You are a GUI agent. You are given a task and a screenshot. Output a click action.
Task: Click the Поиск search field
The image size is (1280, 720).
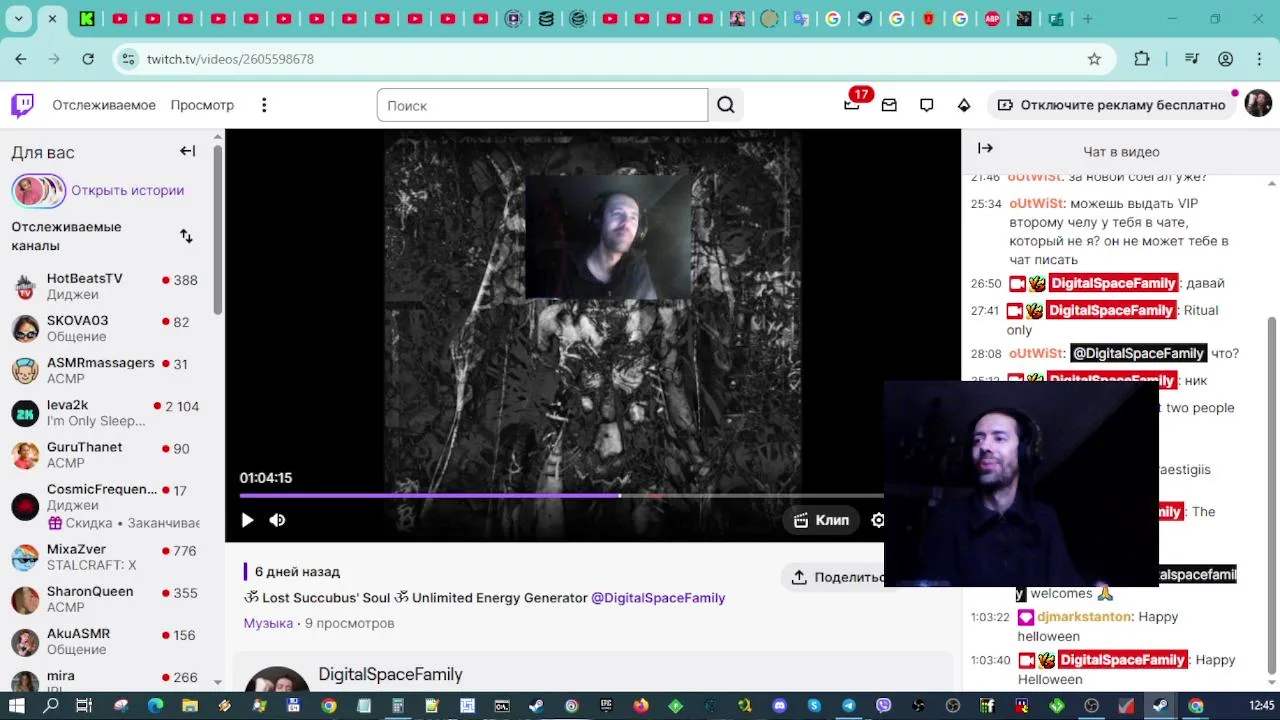coord(542,105)
